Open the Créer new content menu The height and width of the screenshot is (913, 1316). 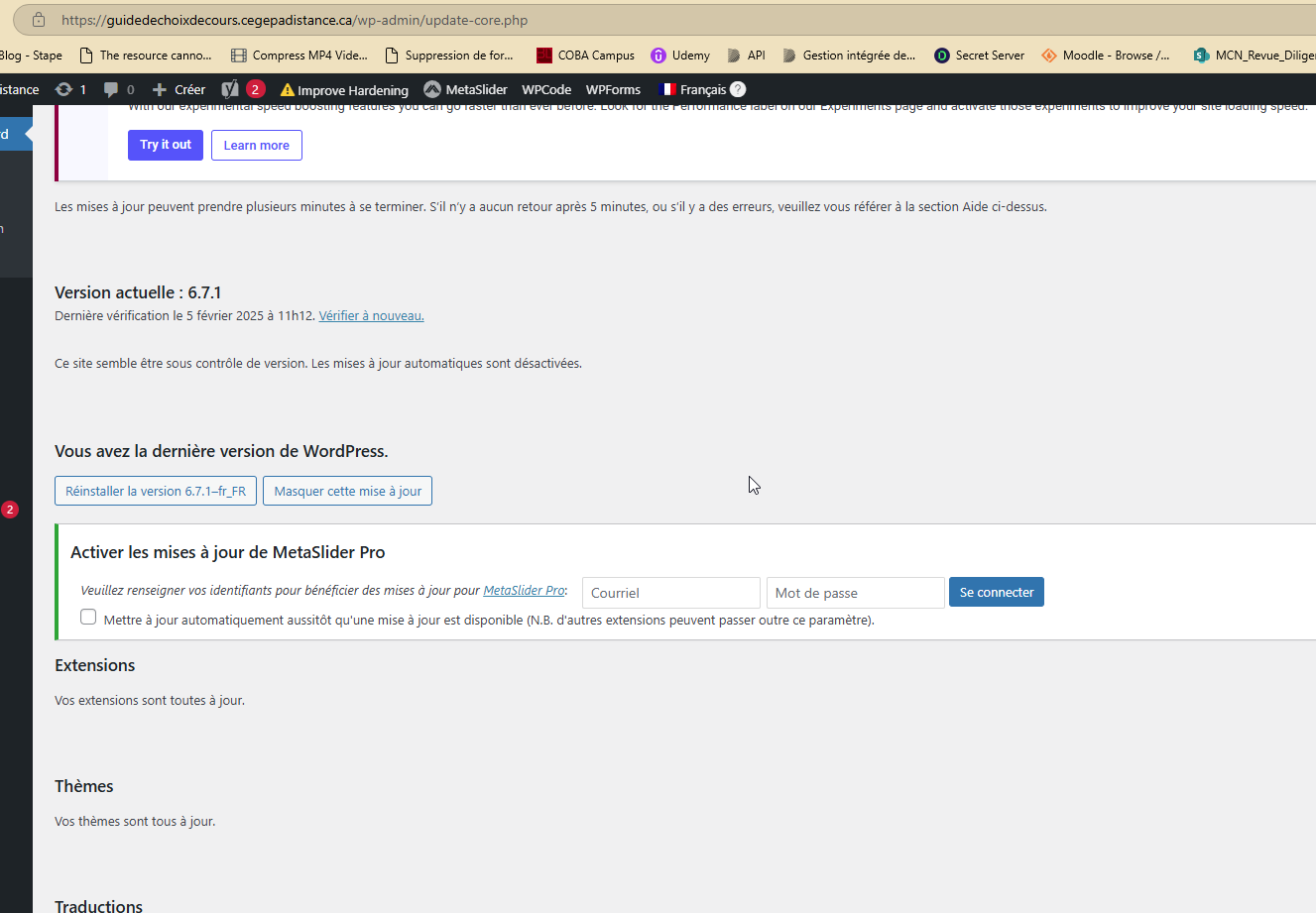[179, 89]
